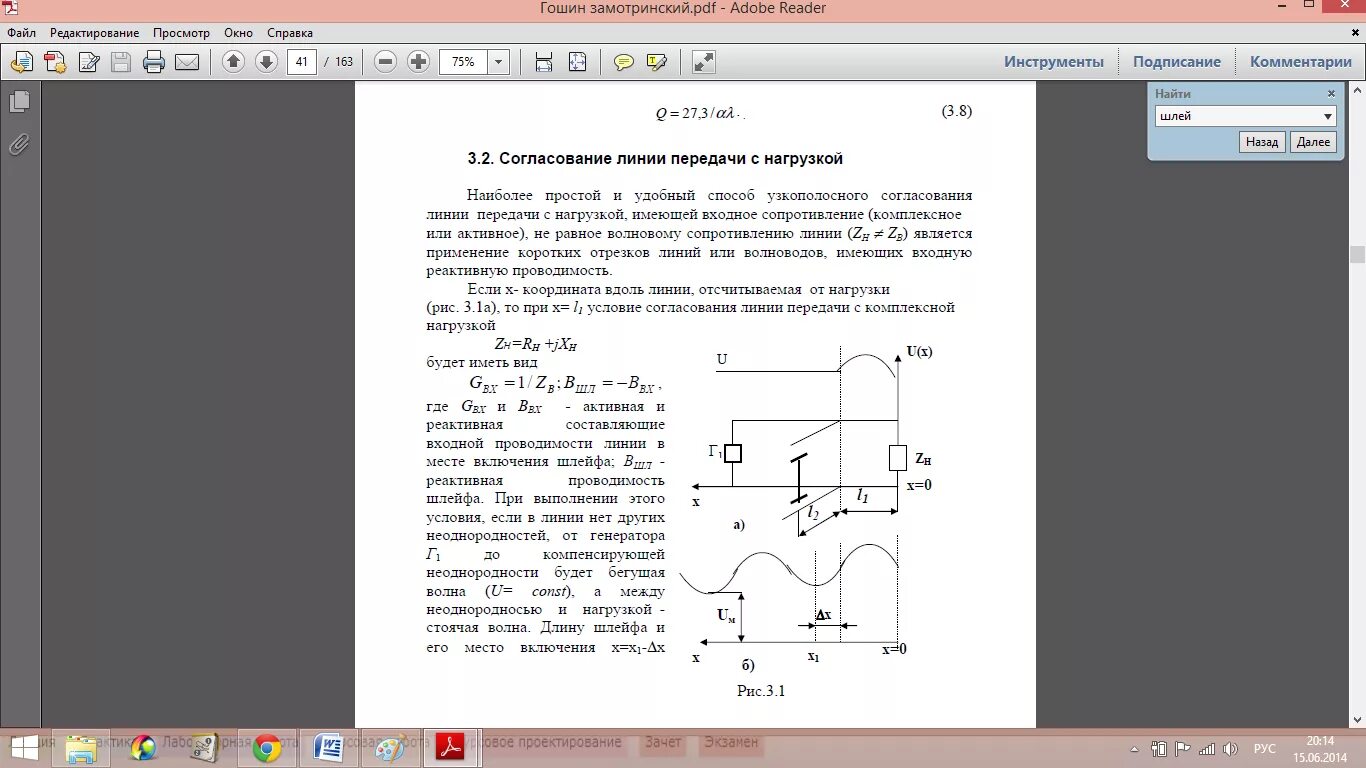Switch to read mode with the expand arrows icon
1366x768 pixels.
pyautogui.click(x=704, y=62)
